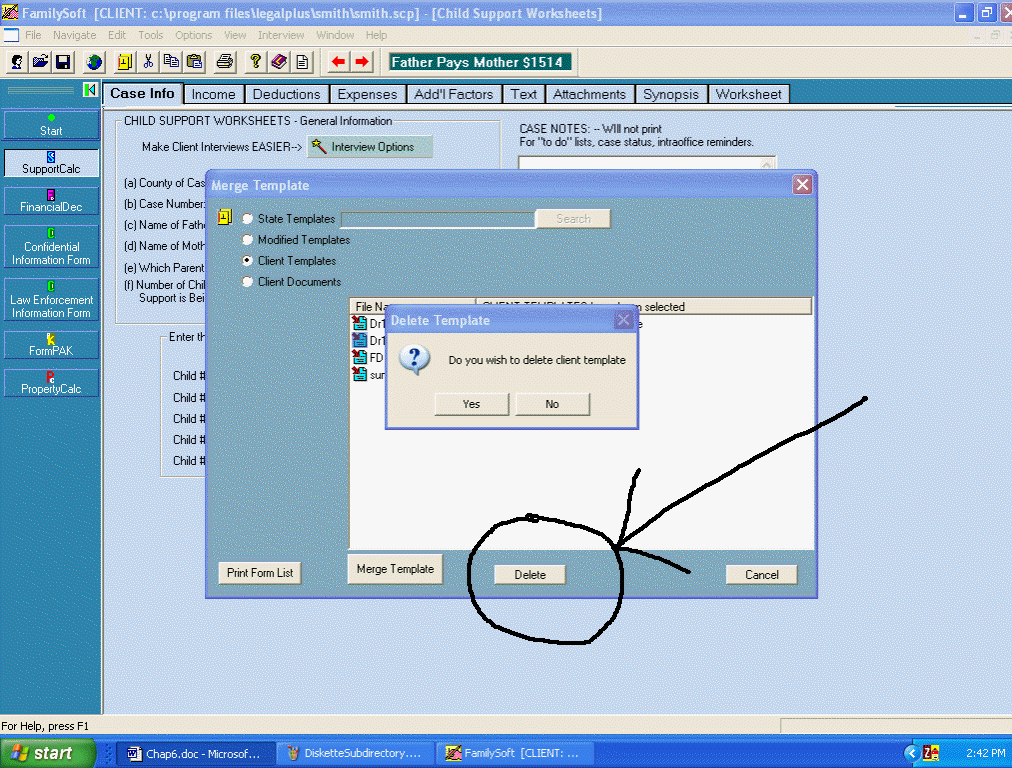
Task: Click the red left arrow icon
Action: [339, 62]
